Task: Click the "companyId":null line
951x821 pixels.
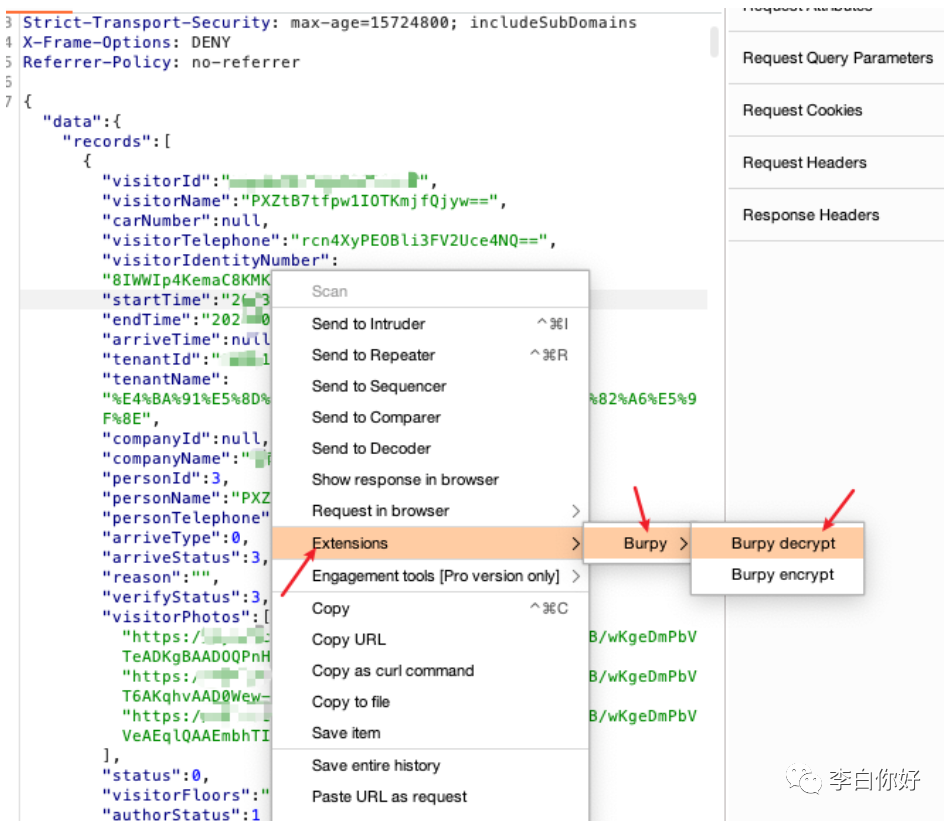Action: (185, 439)
